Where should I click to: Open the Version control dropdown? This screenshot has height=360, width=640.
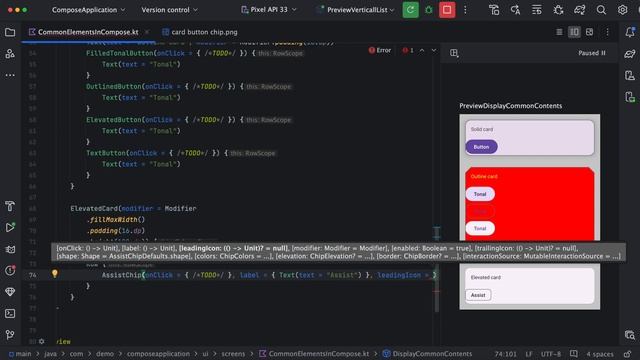click(x=169, y=10)
